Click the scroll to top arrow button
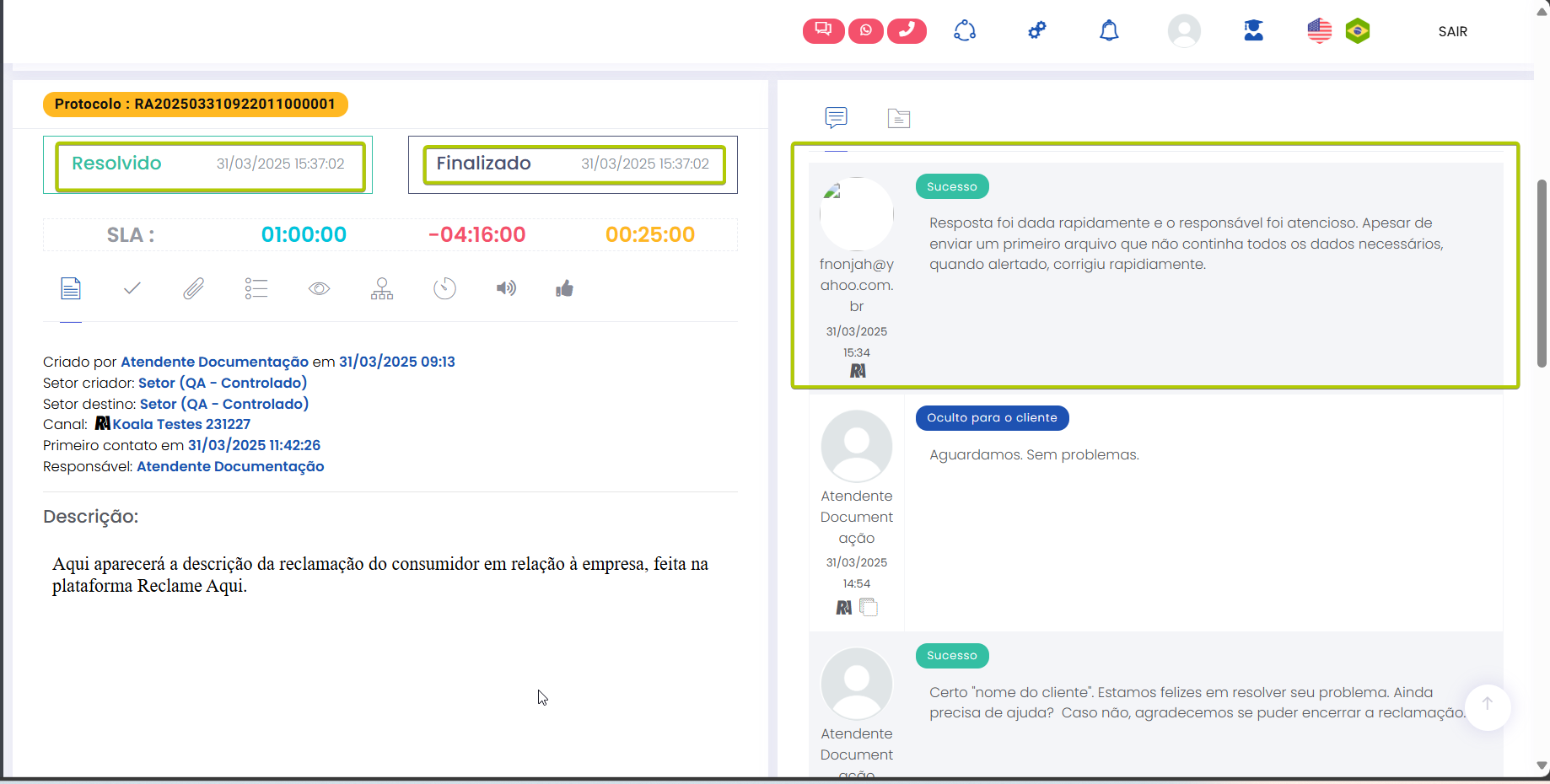1550x784 pixels. coord(1487,705)
